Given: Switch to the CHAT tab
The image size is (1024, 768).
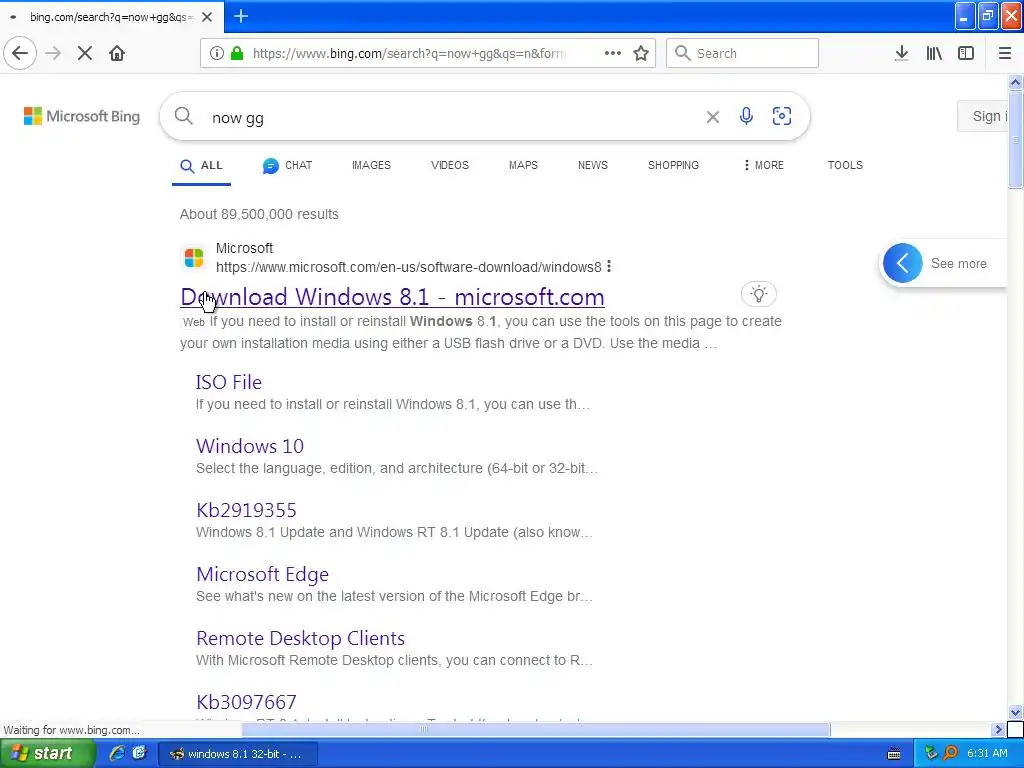Looking at the screenshot, I should [287, 165].
